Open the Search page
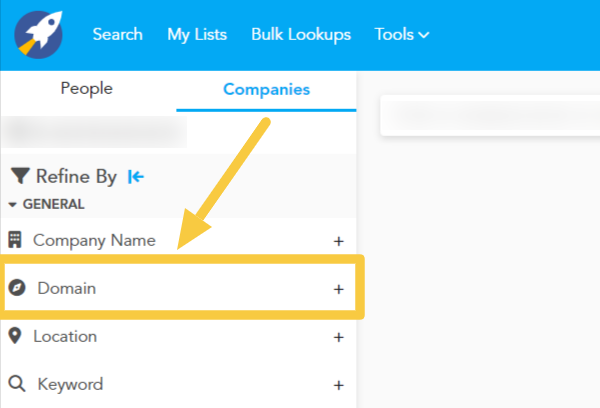Viewport: 600px width, 408px height. coord(117,34)
